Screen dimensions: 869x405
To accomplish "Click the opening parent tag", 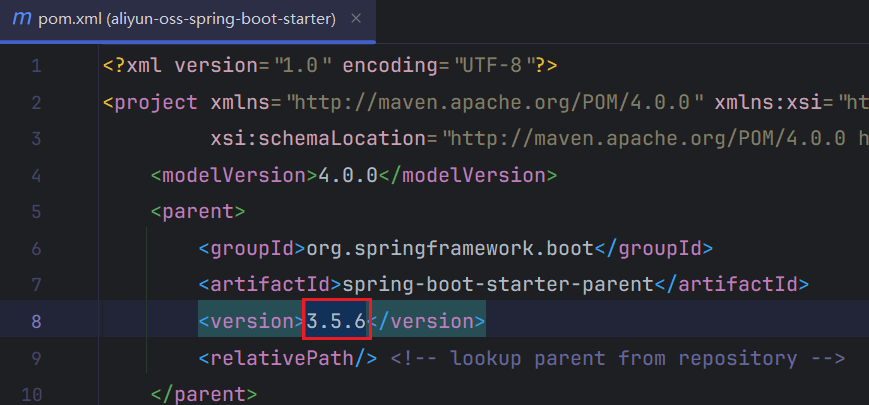I will [197, 211].
